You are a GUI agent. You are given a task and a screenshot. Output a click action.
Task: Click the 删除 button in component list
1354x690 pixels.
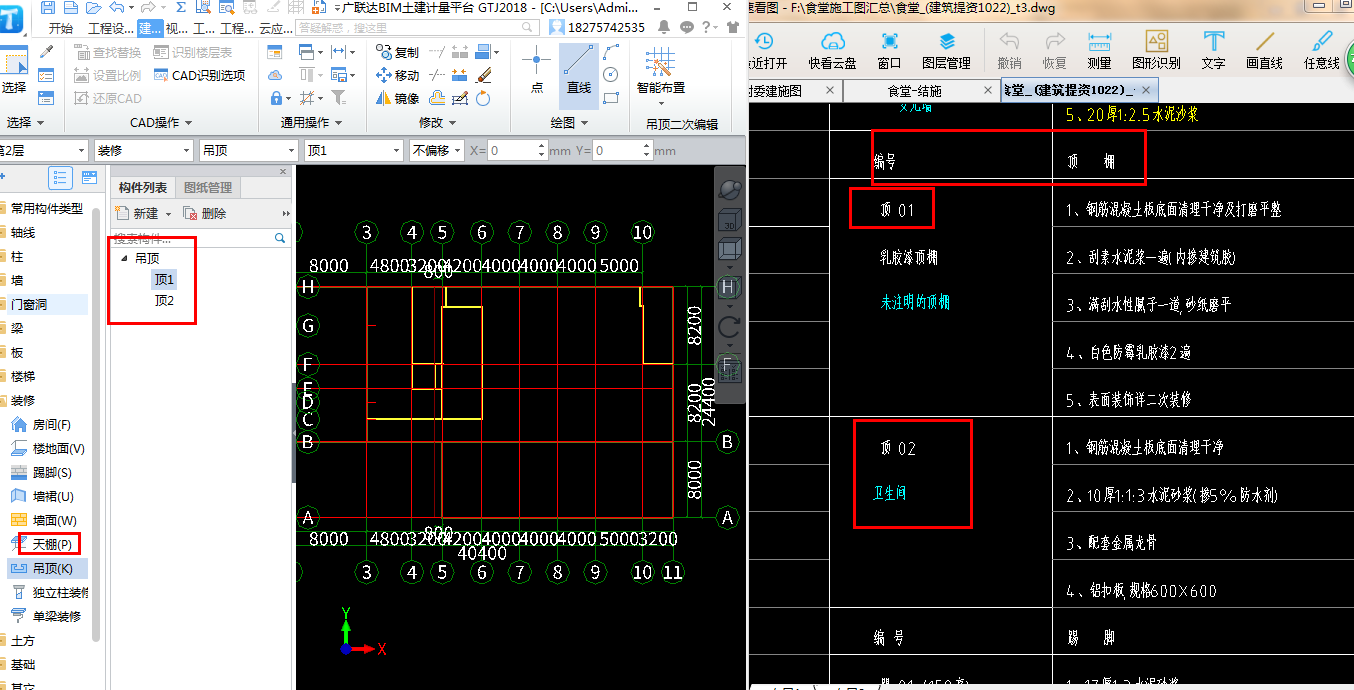[205, 213]
